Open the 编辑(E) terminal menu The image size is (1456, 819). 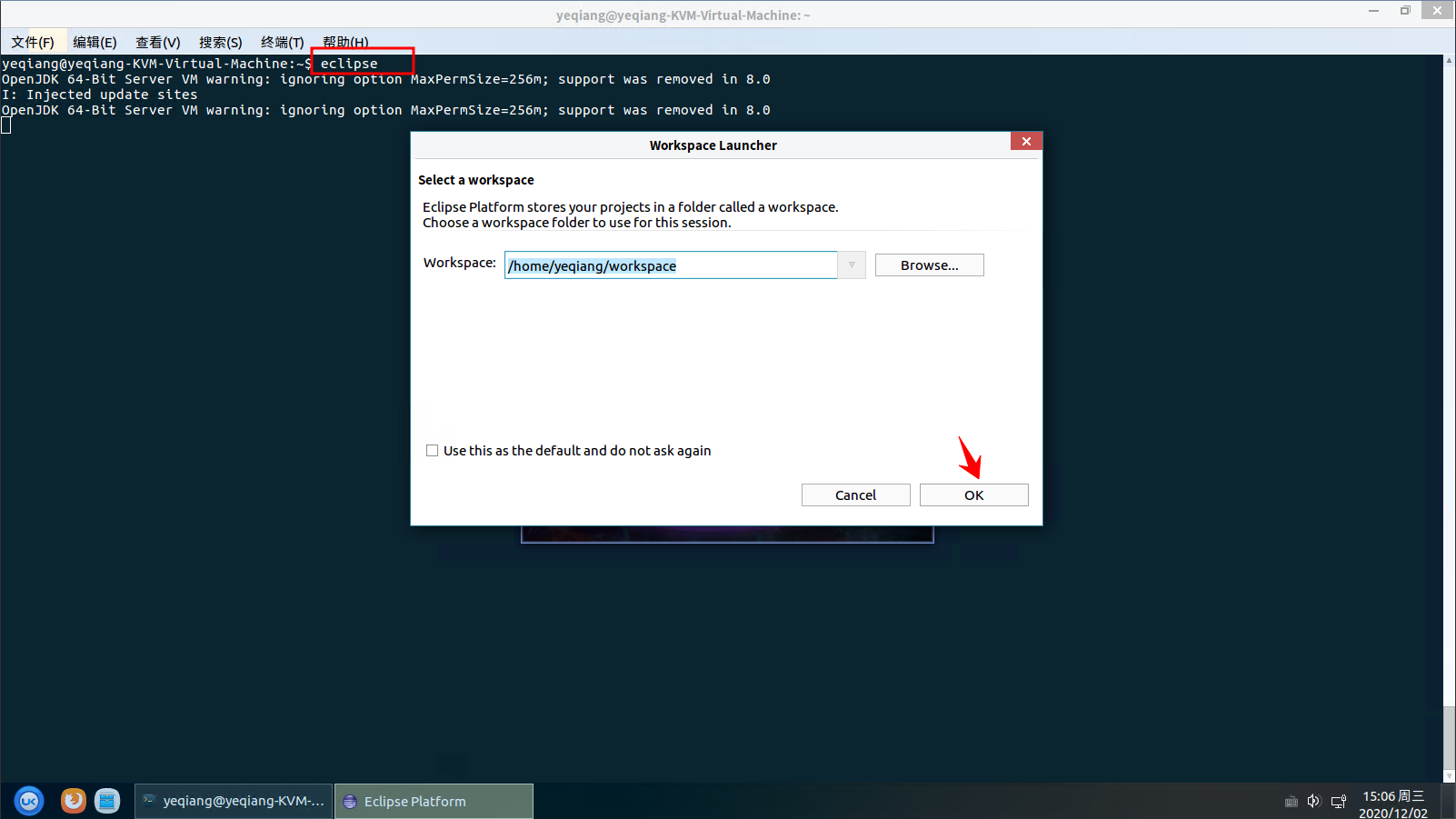coord(95,43)
